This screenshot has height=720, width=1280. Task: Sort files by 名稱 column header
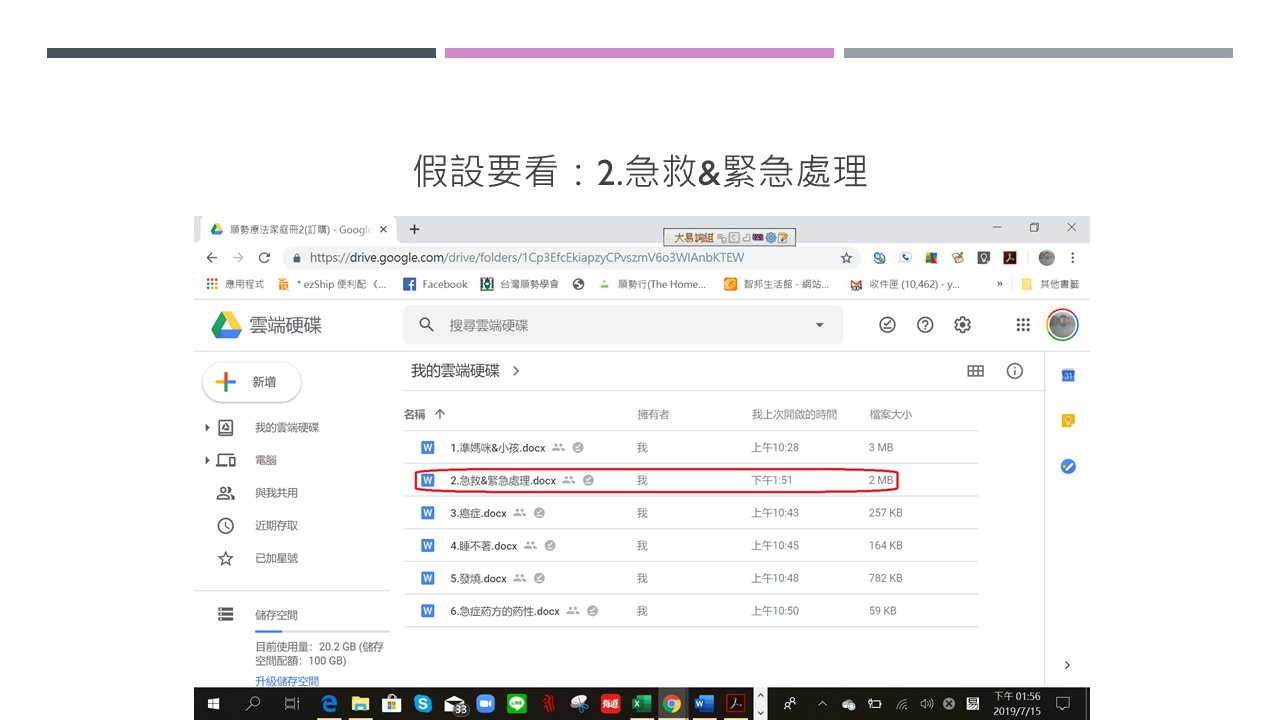click(x=415, y=414)
